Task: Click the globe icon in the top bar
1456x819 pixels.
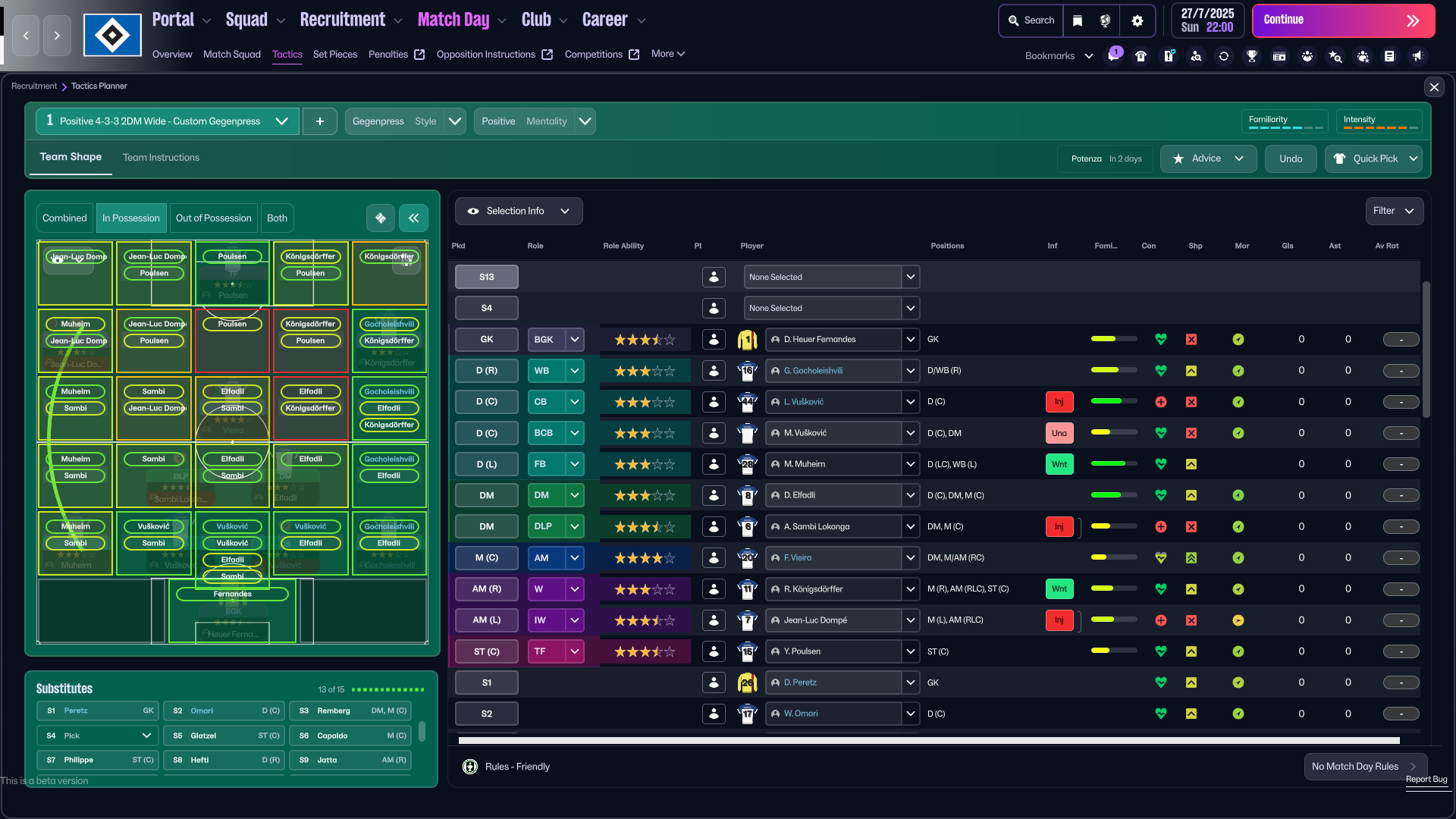Action: point(1106,20)
